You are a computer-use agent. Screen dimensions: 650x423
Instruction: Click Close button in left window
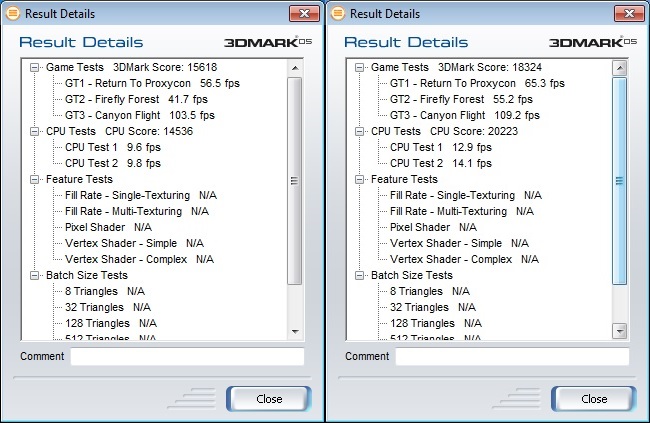click(269, 399)
